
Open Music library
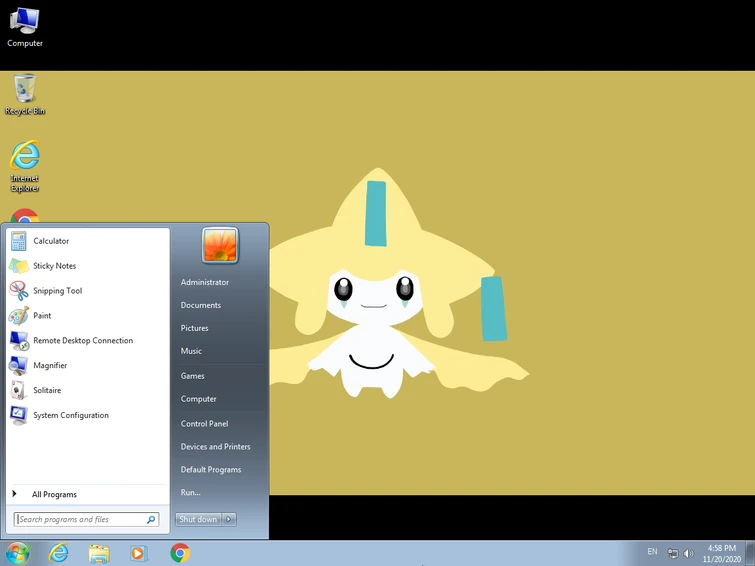point(191,351)
